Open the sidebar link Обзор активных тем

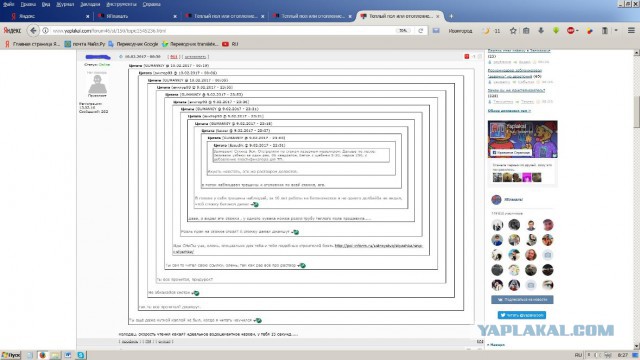pos(509,111)
